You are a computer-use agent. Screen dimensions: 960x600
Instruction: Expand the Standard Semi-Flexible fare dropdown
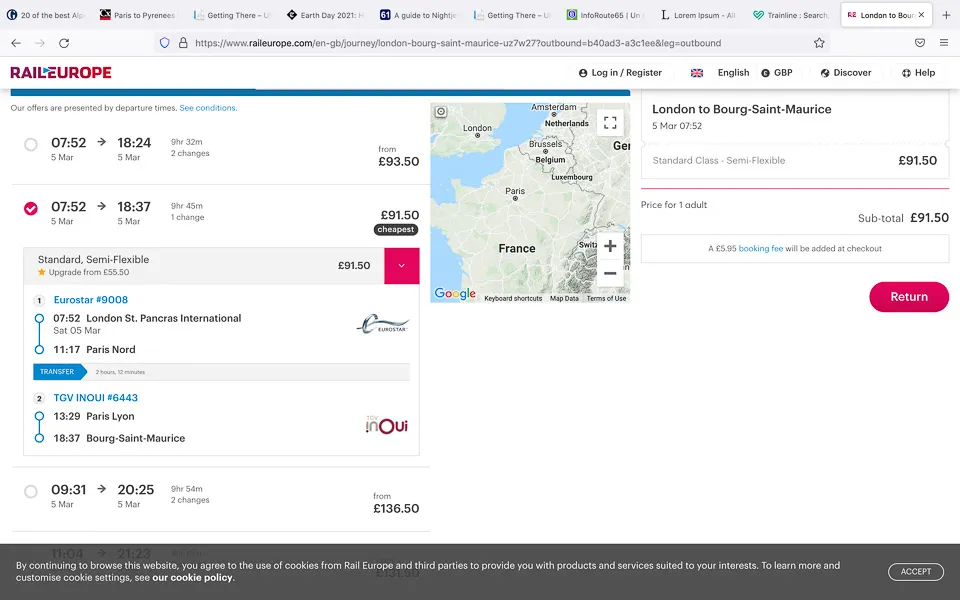pyautogui.click(x=402, y=266)
